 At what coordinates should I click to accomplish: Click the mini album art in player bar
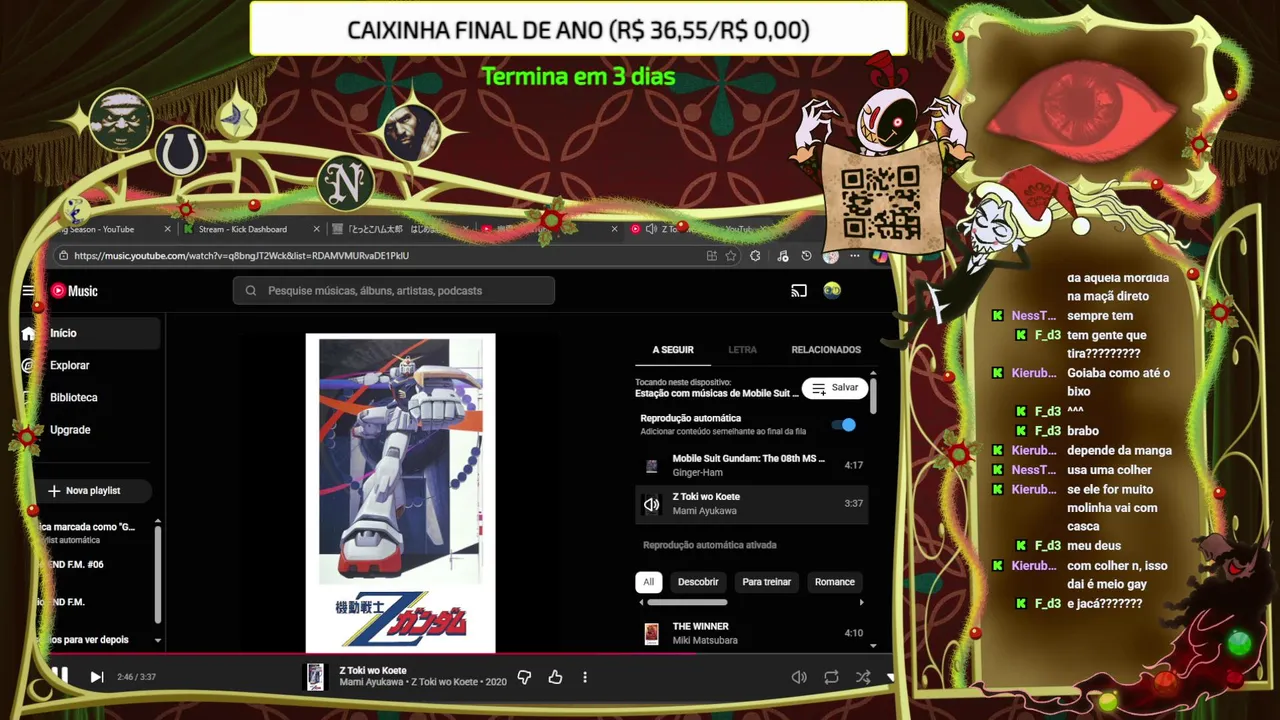coord(315,677)
